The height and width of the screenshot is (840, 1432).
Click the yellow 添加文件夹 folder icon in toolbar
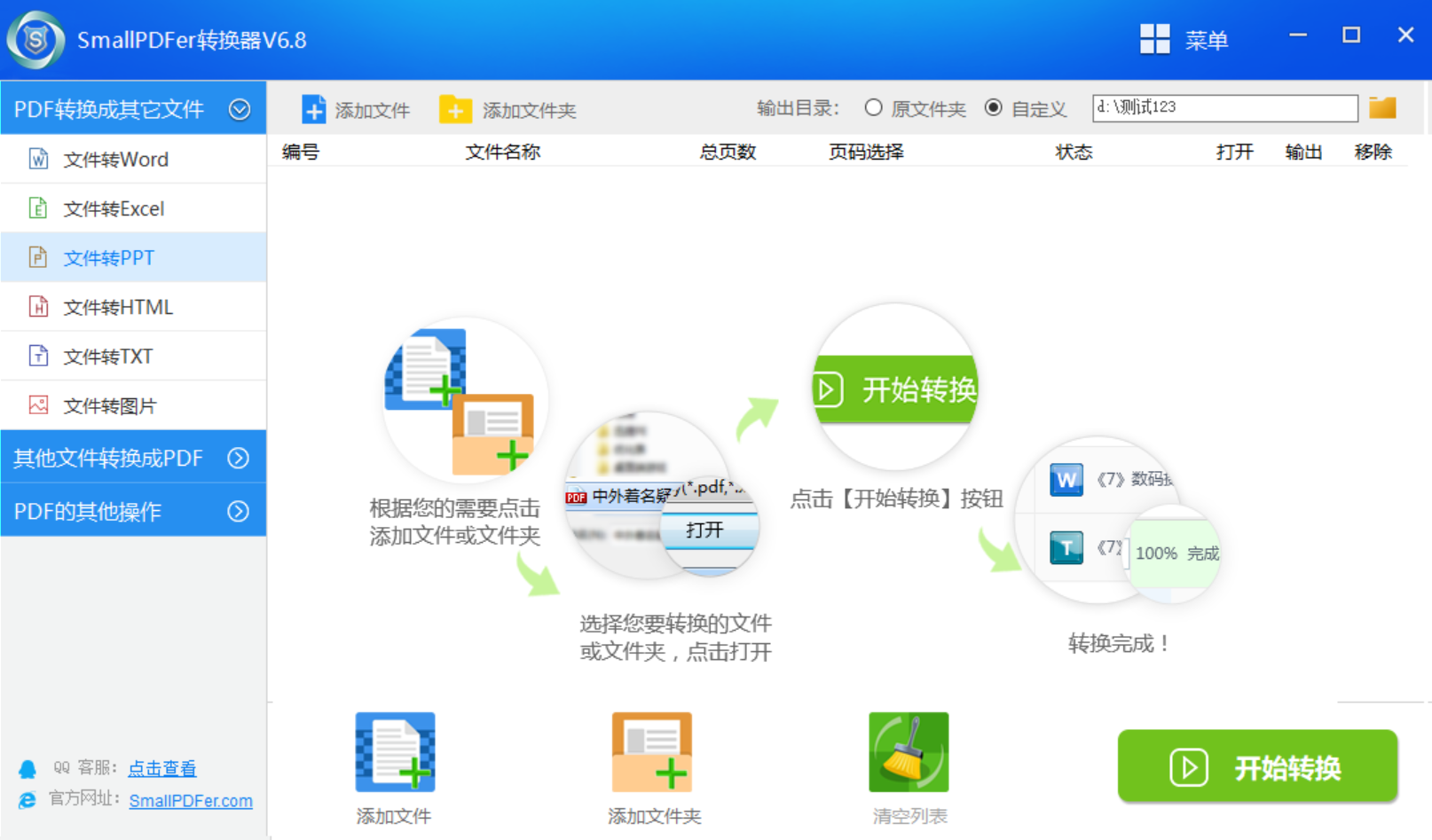(455, 110)
